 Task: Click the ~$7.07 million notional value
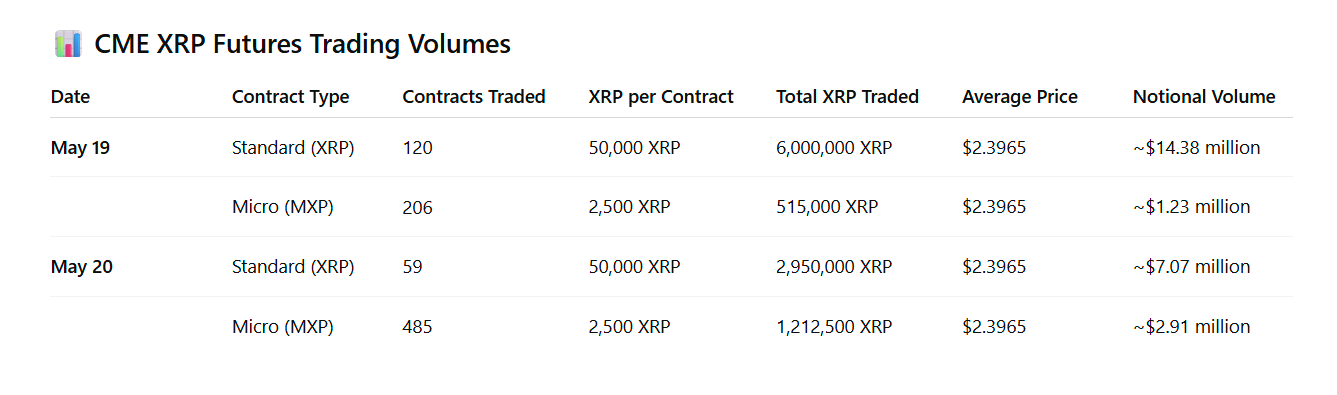(x=1191, y=267)
